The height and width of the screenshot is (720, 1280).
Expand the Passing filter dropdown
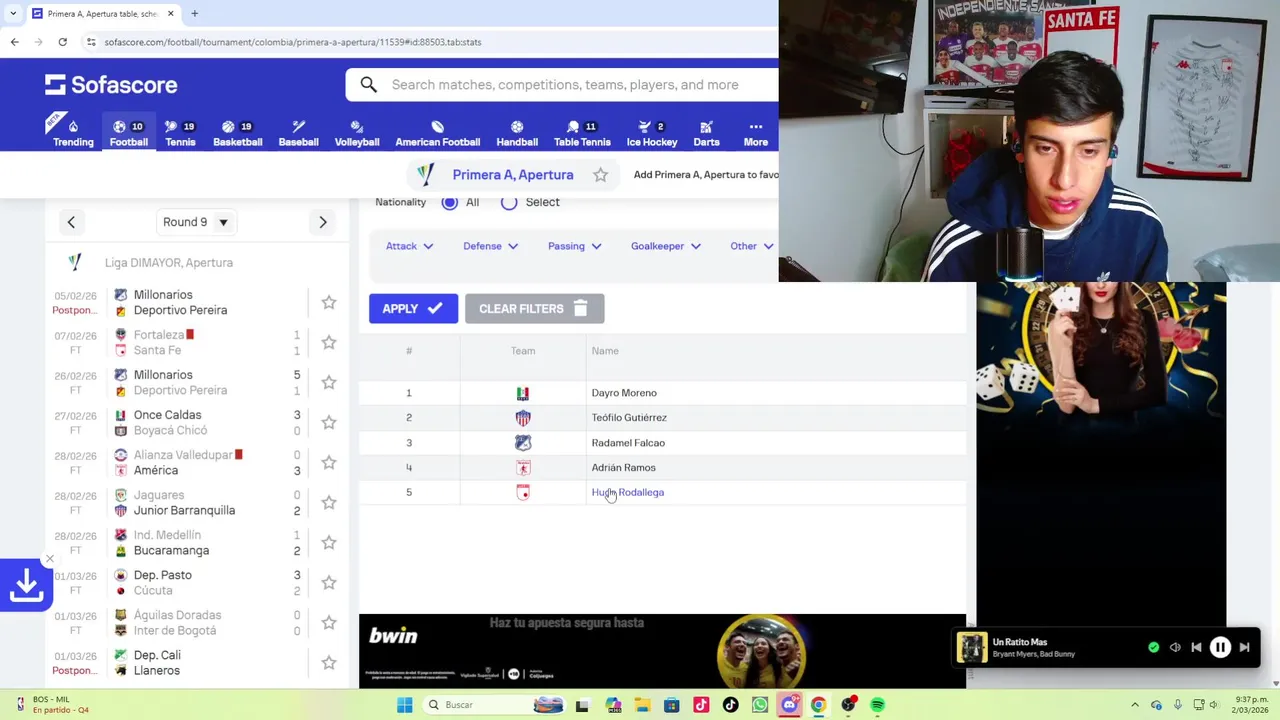pos(574,246)
